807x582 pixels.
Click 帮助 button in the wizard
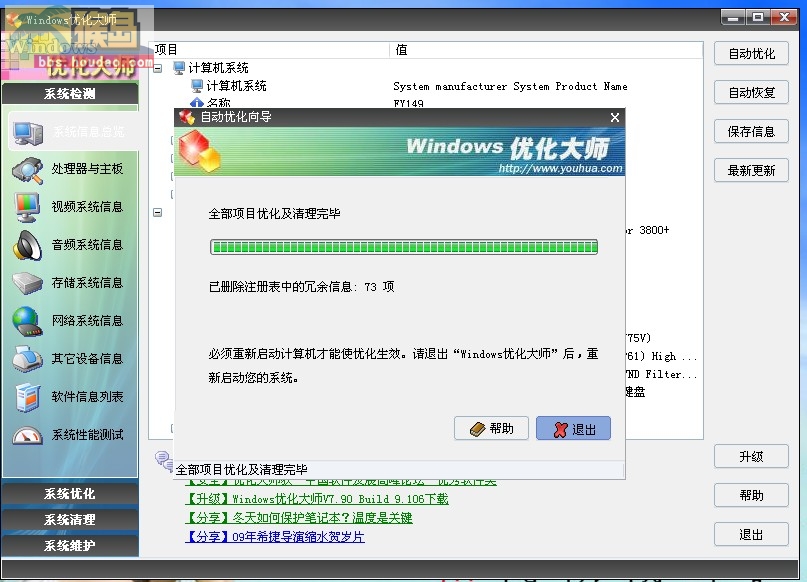[x=492, y=428]
